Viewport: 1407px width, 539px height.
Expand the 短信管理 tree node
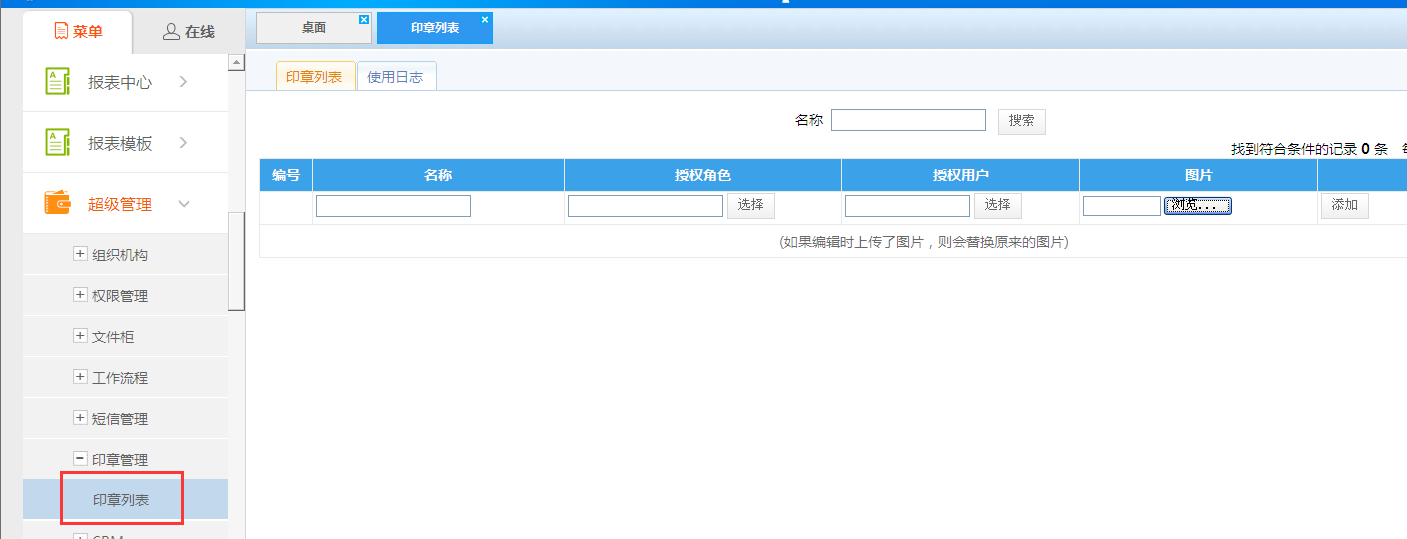coord(80,418)
